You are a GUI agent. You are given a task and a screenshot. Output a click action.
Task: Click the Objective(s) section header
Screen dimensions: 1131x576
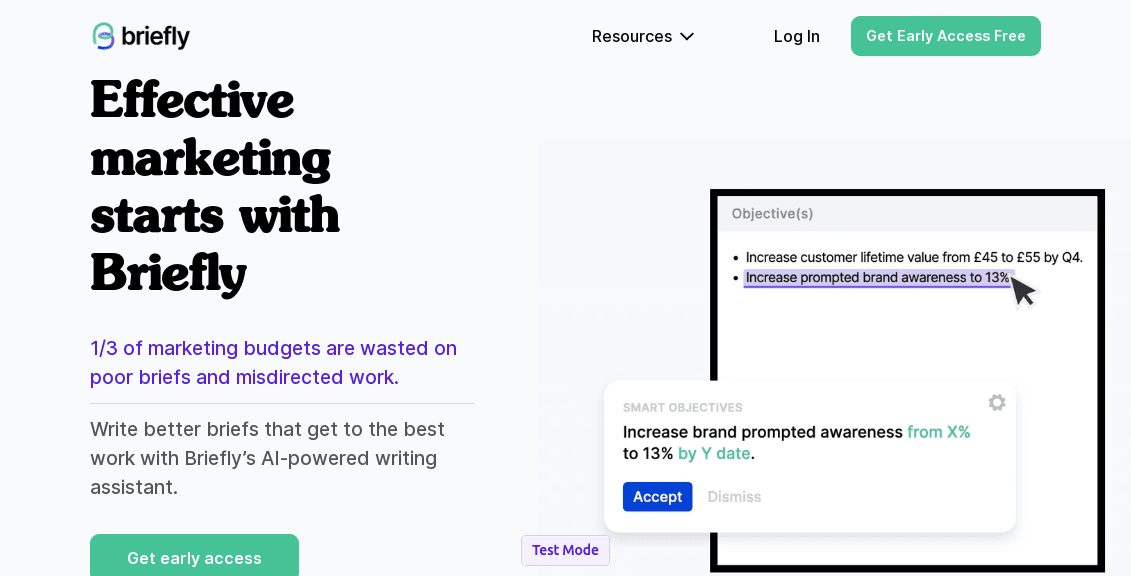tap(772, 213)
